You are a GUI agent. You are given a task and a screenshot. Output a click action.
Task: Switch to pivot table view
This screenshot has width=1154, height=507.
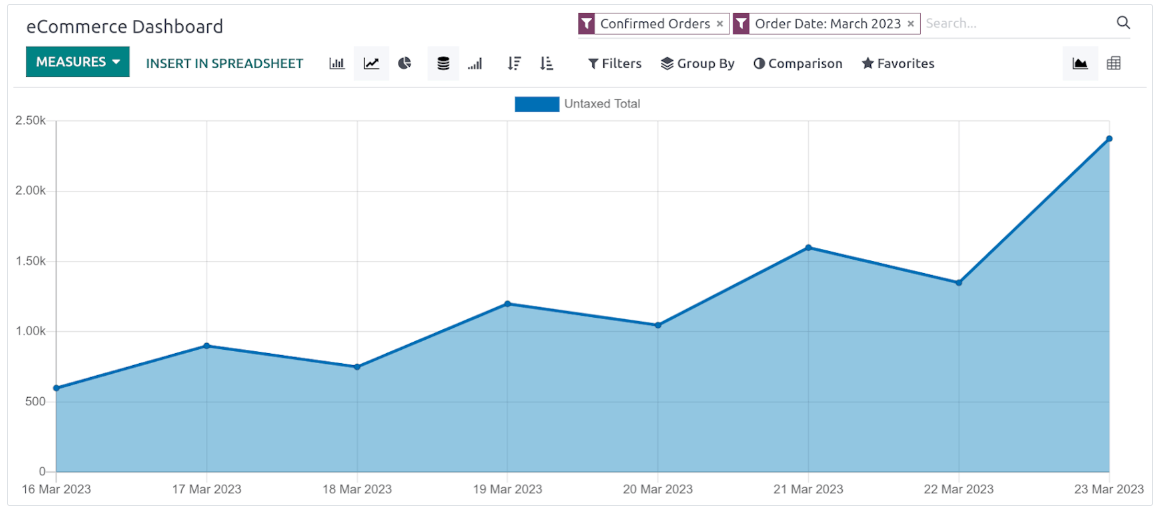[x=1114, y=63]
